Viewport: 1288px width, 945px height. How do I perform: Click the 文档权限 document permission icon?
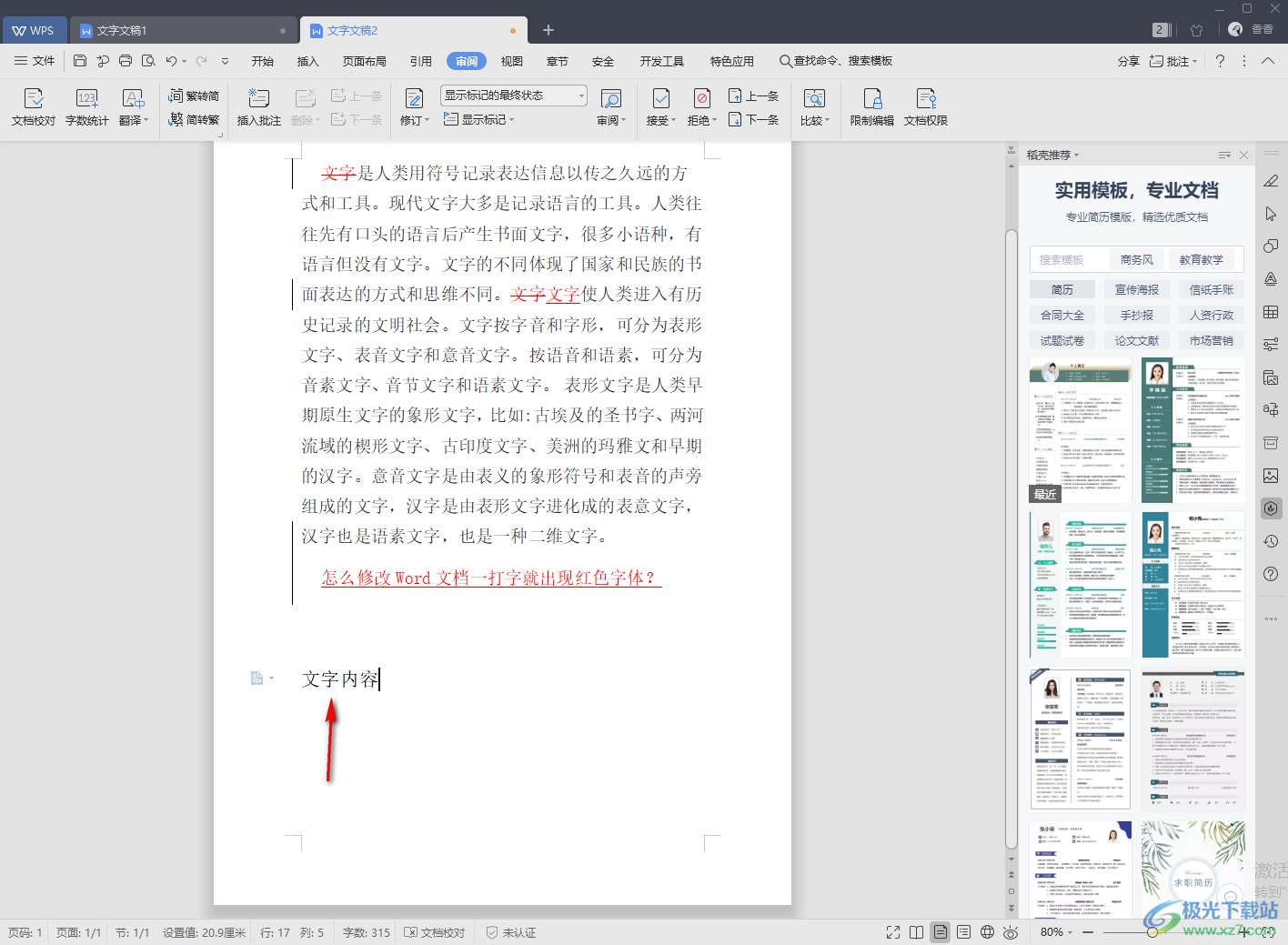click(926, 106)
